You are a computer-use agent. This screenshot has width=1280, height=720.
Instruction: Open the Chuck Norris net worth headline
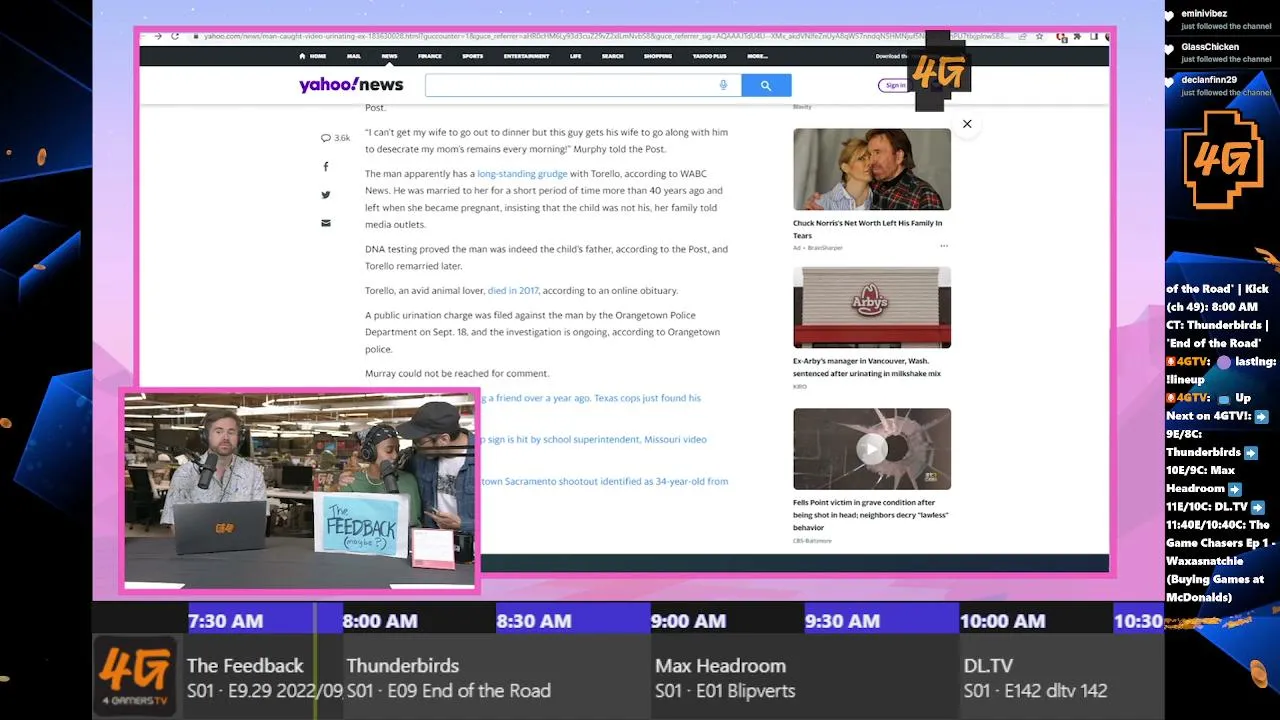(868, 229)
